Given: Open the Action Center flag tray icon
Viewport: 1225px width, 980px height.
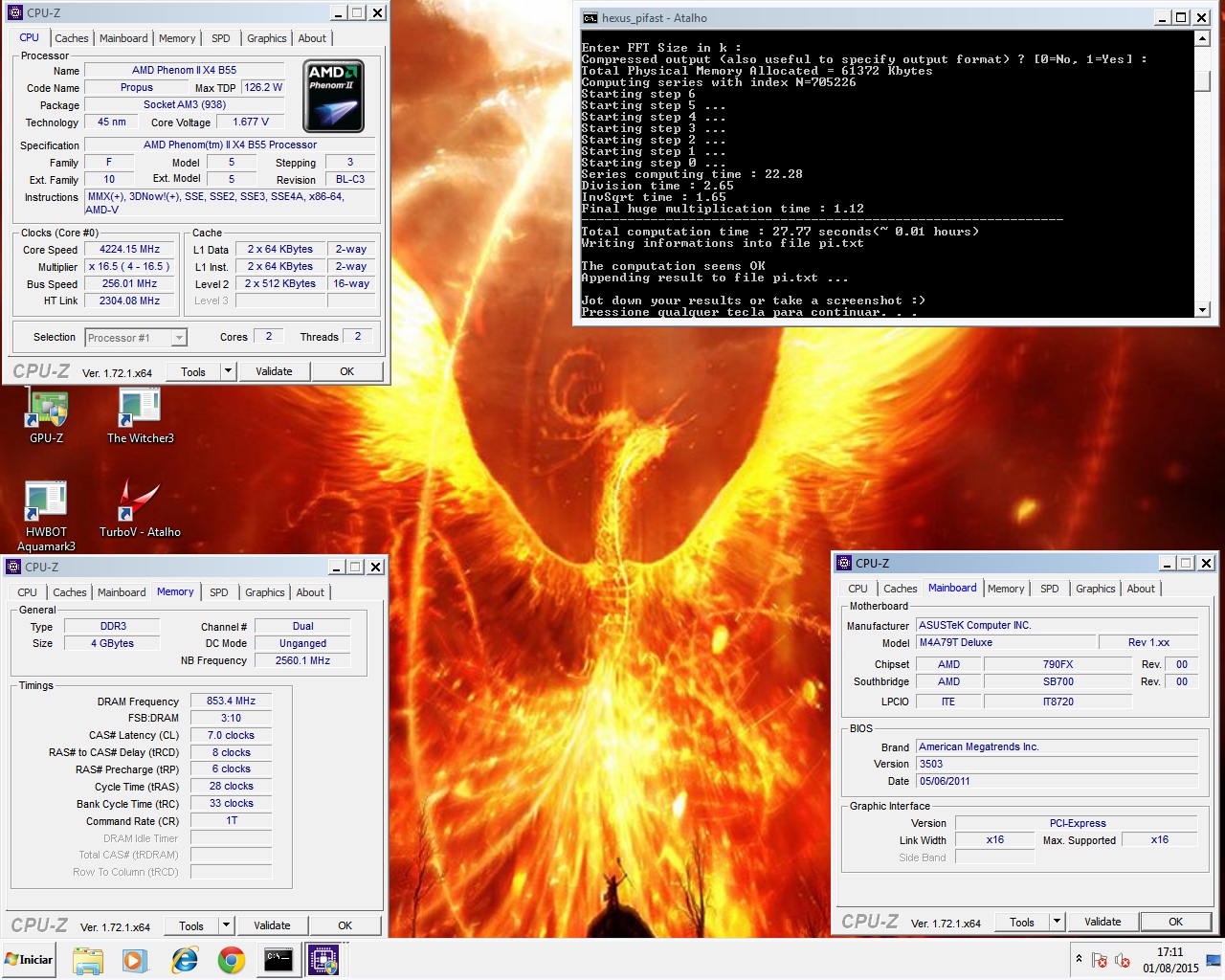Looking at the screenshot, I should pyautogui.click(x=1100, y=960).
